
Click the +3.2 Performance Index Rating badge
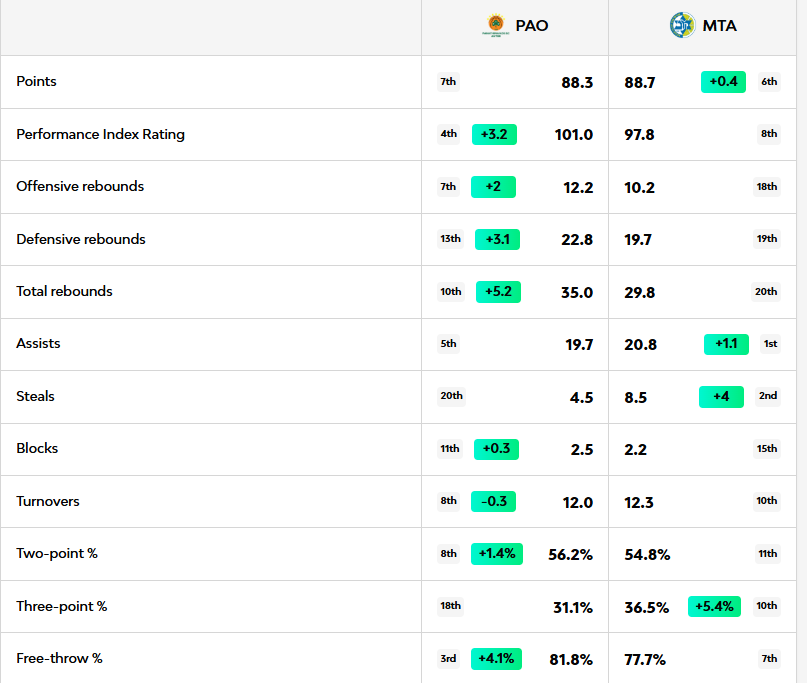(x=494, y=134)
